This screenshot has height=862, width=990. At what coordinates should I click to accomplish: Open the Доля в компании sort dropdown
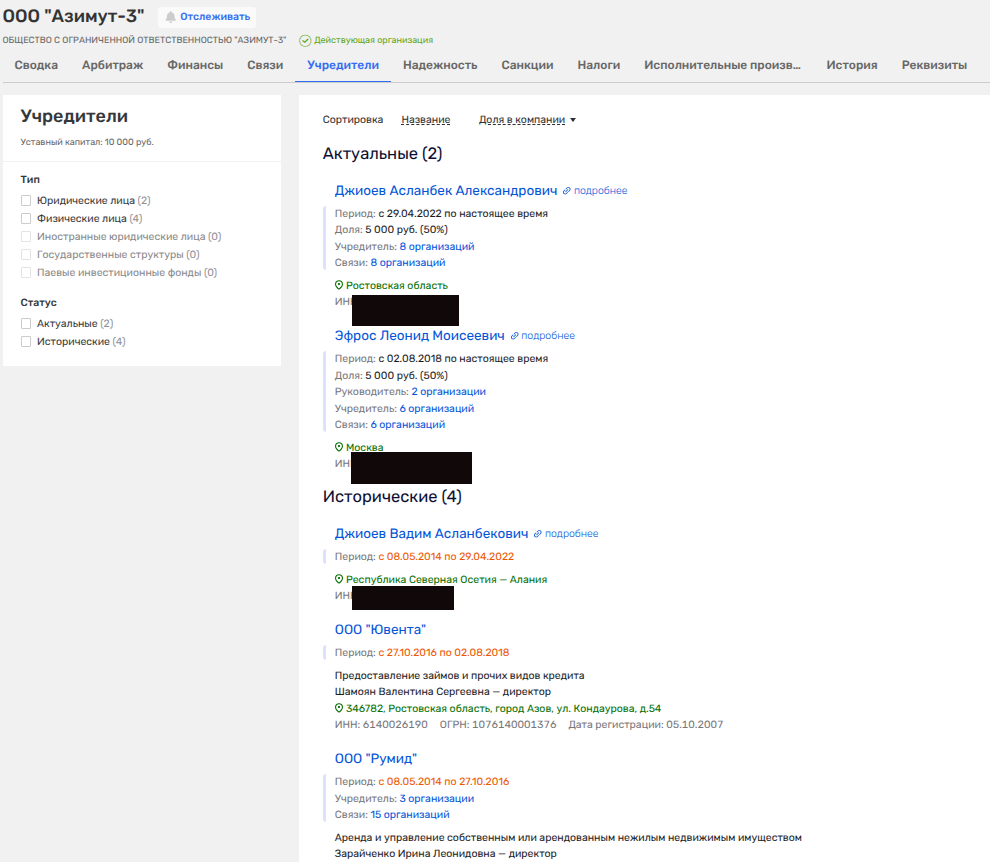click(527, 120)
